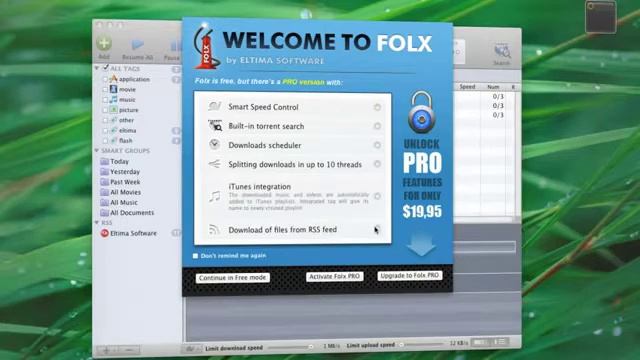The image size is (640, 360).
Task: Select the flash tag row
Action: 125,140
